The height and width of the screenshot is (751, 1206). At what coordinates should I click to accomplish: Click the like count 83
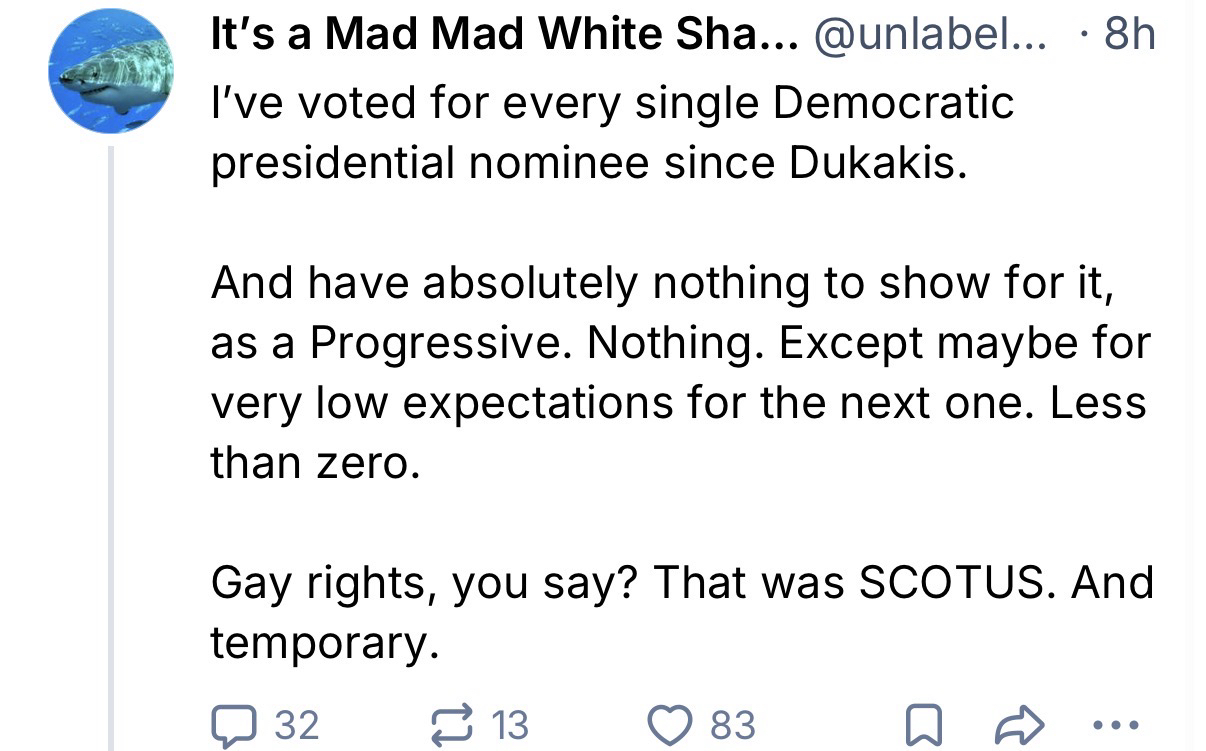tap(733, 724)
